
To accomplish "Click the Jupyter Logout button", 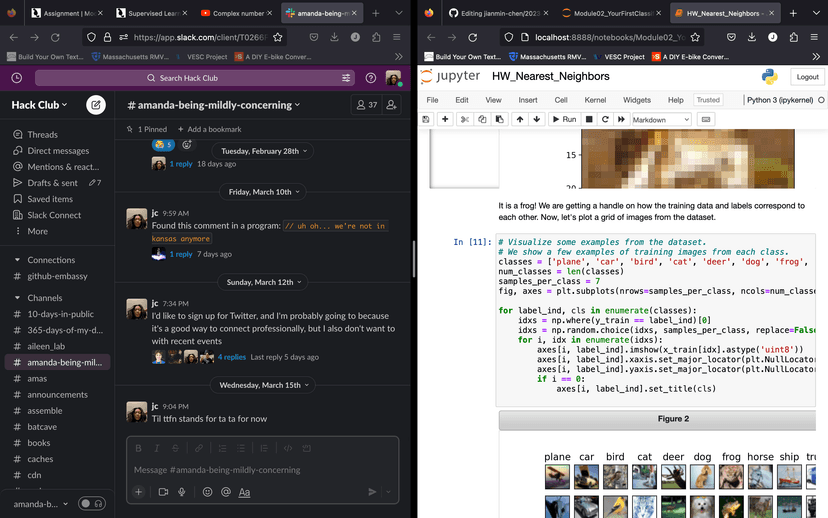I will [x=806, y=77].
